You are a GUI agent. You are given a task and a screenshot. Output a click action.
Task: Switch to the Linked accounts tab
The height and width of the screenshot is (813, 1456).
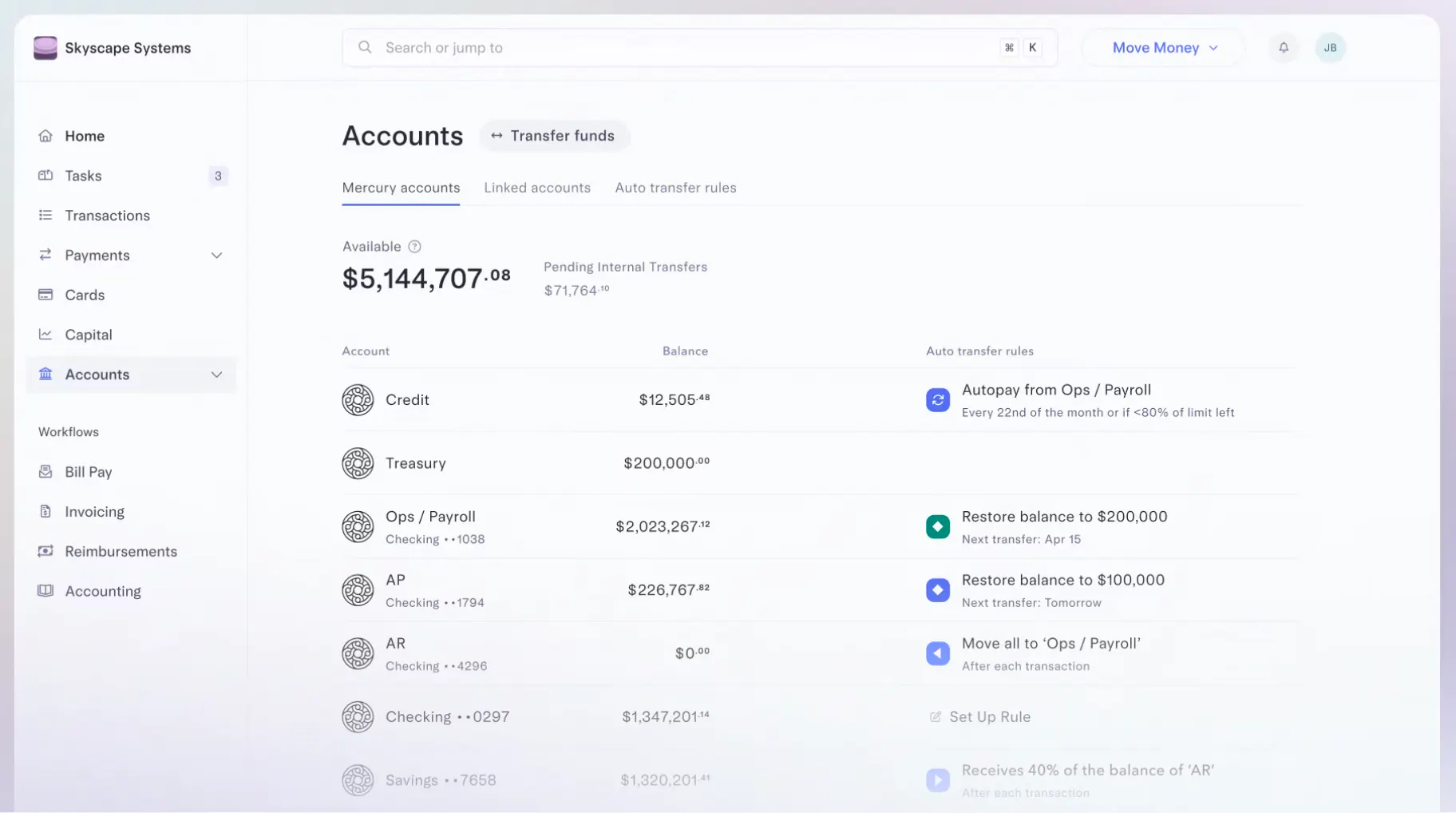537,188
